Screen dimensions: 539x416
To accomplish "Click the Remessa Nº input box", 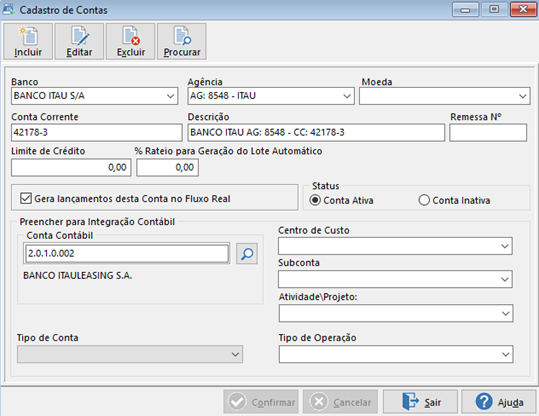I will [x=488, y=132].
